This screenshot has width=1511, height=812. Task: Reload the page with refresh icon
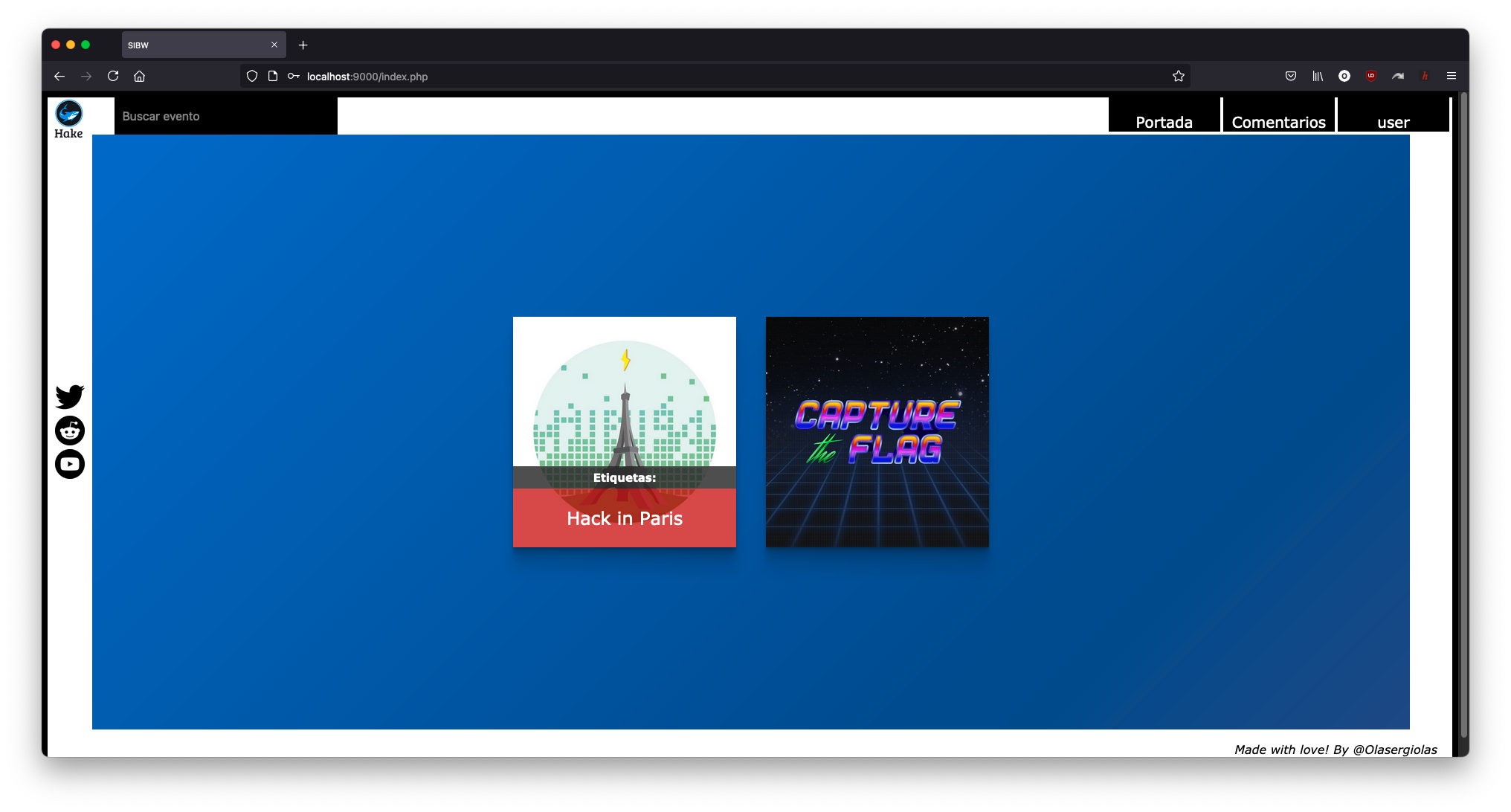point(113,76)
